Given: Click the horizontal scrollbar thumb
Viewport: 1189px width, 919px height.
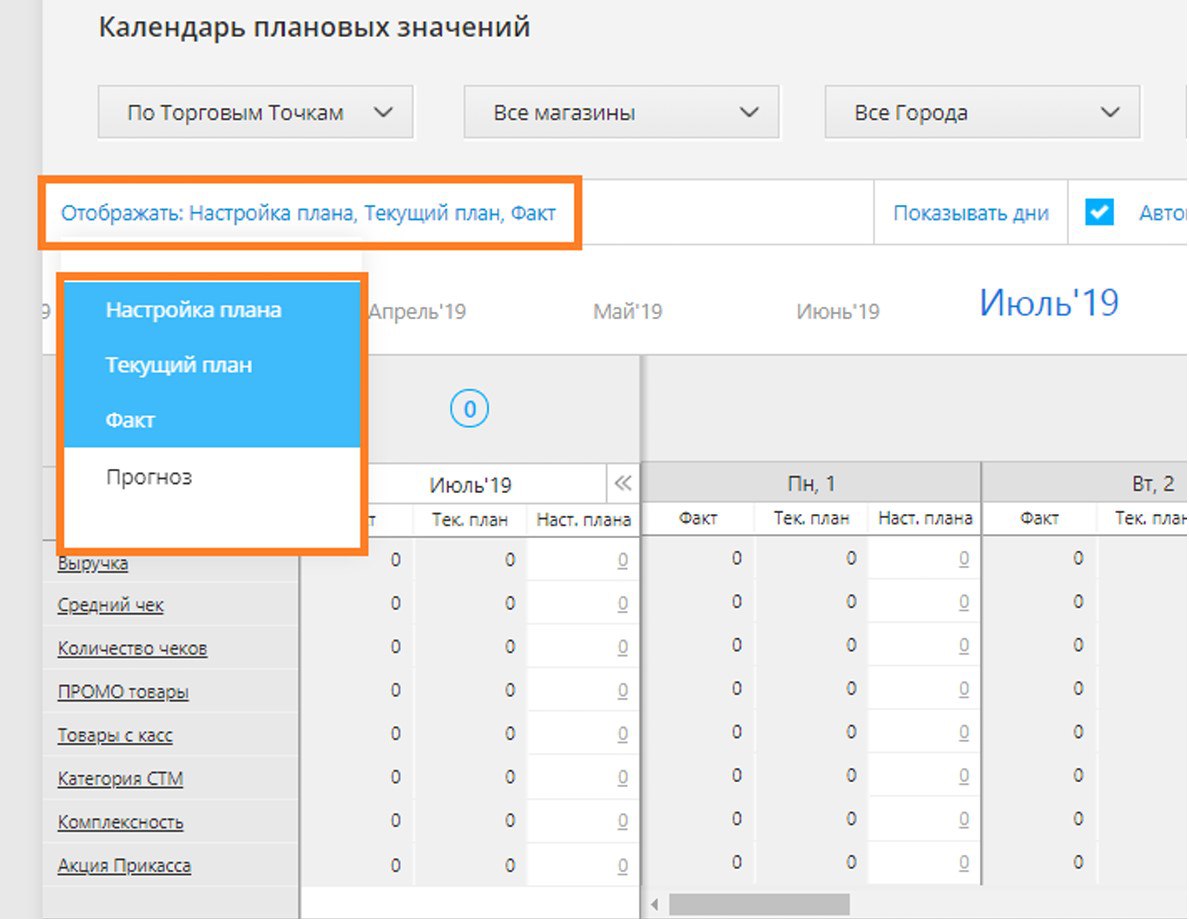Looking at the screenshot, I should click(x=758, y=905).
